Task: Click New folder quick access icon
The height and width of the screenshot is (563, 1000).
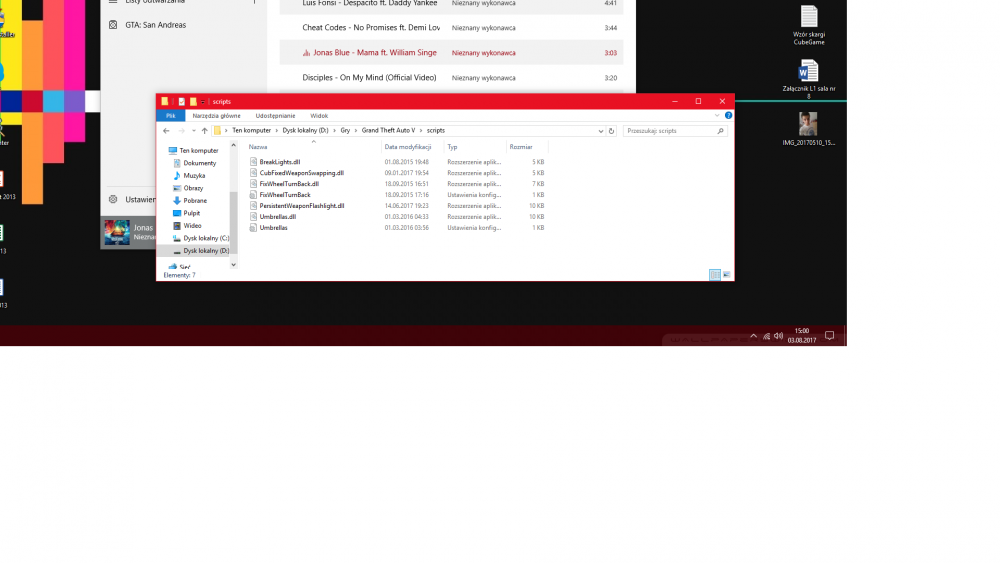Action: click(193, 101)
